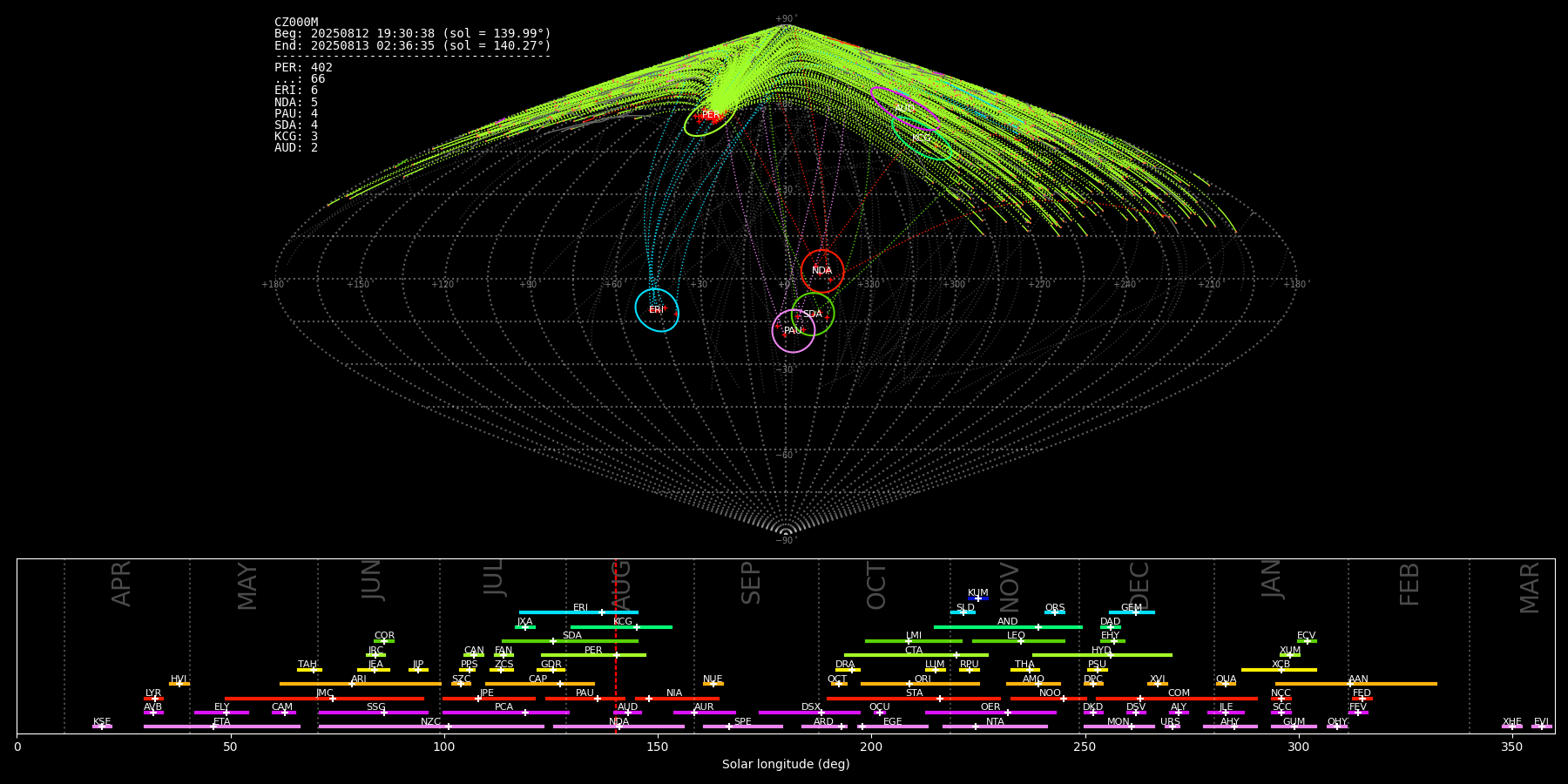Click the KSE shower bar in timeline

[102, 727]
